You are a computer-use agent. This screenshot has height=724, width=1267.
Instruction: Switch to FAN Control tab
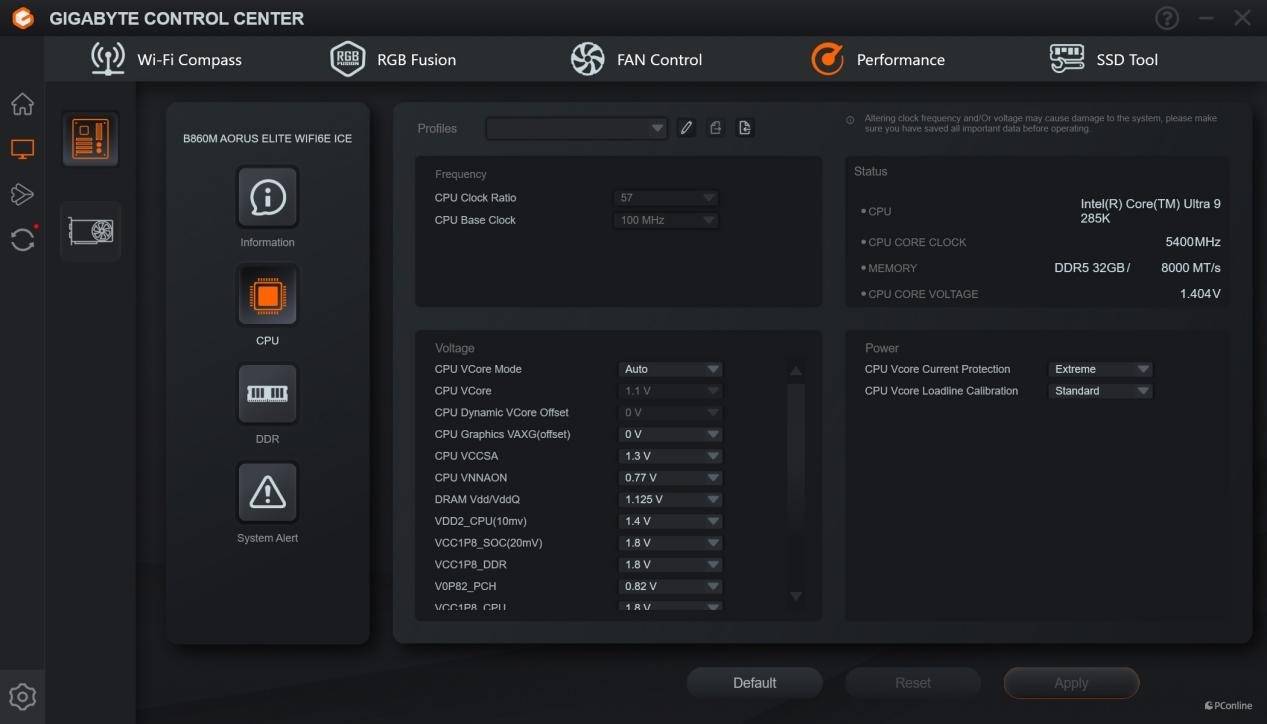(x=637, y=60)
